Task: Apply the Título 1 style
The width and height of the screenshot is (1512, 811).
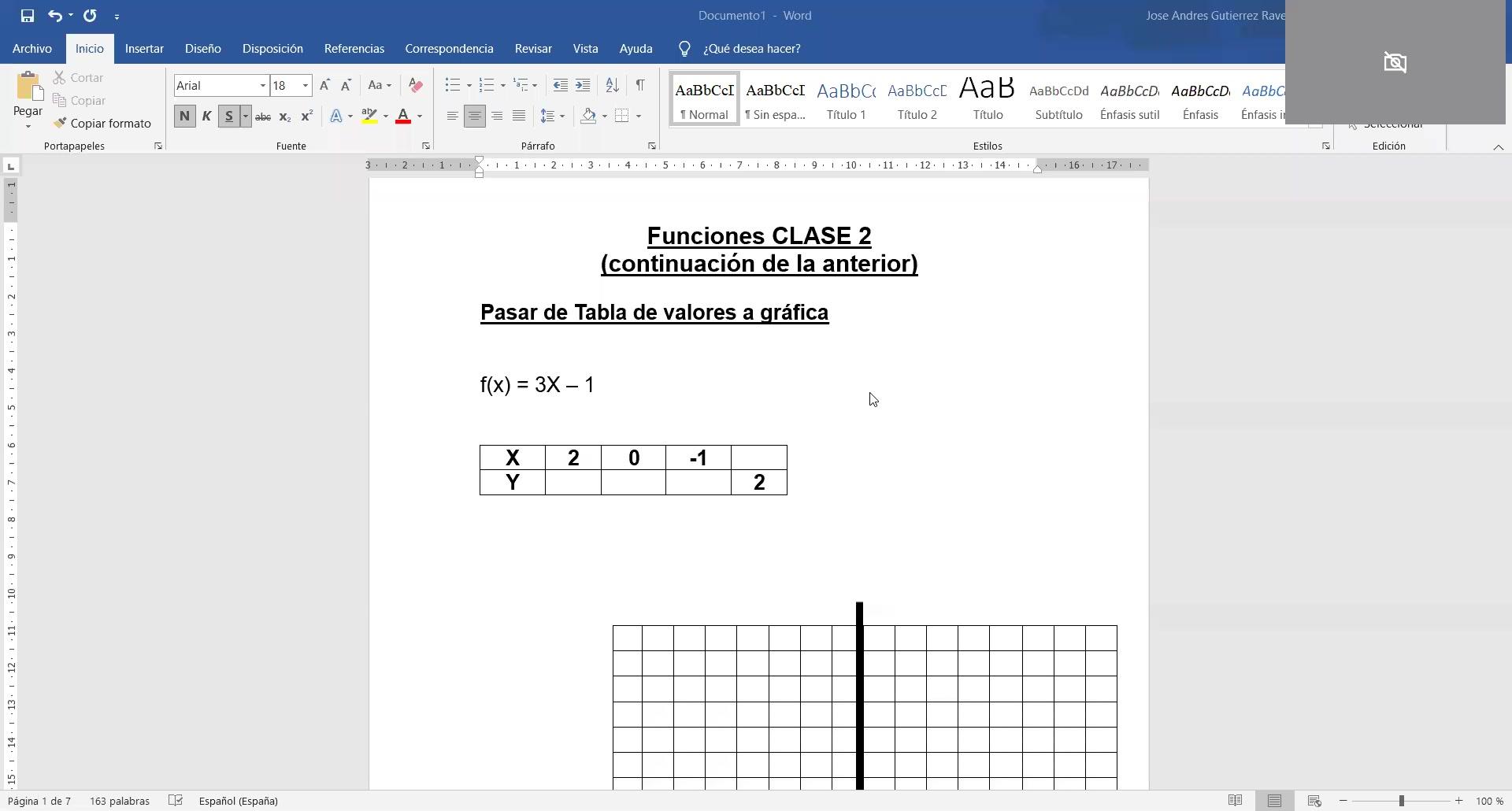Action: click(847, 99)
